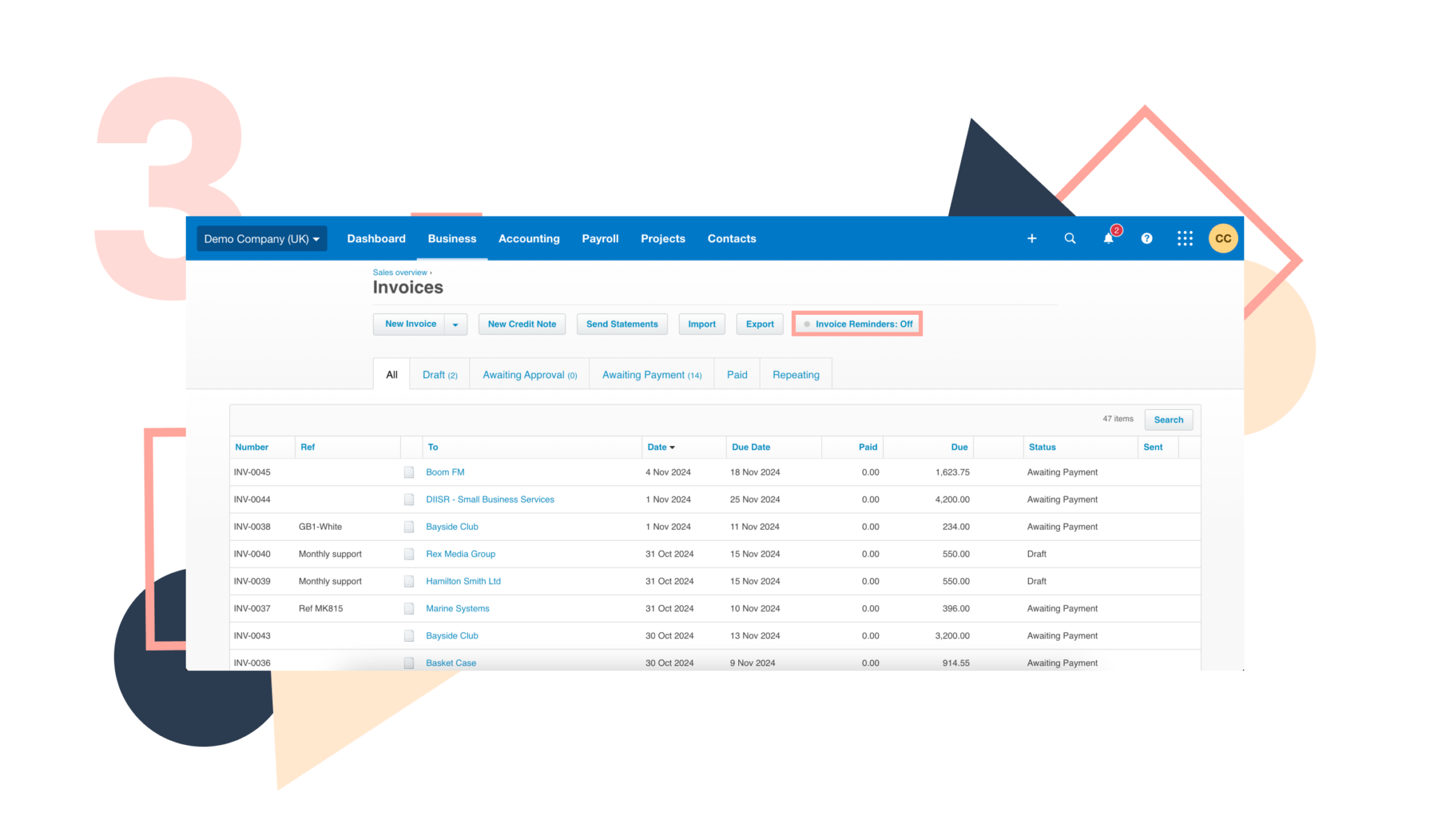Sort invoices by the Due Date column header
This screenshot has height=840, width=1430.
pos(751,447)
